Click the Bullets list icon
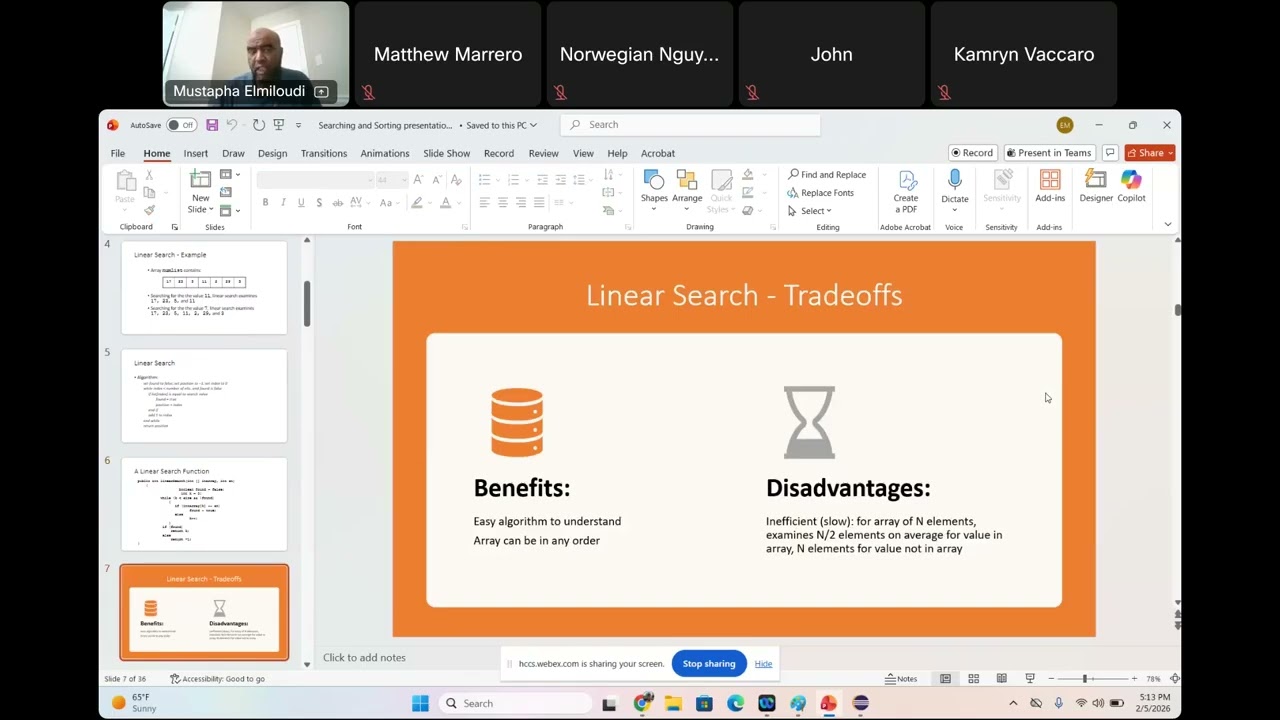The width and height of the screenshot is (1280, 720). pyautogui.click(x=484, y=179)
